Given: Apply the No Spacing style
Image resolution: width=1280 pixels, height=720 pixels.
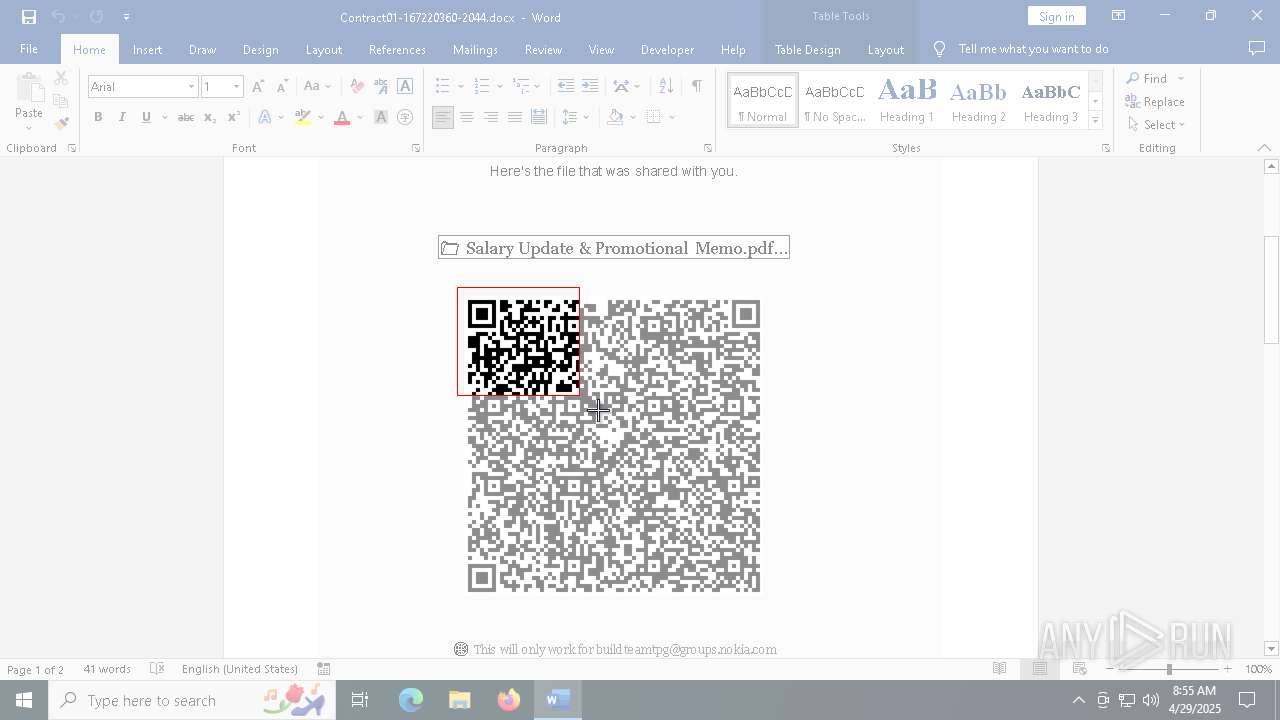Looking at the screenshot, I should [x=835, y=100].
